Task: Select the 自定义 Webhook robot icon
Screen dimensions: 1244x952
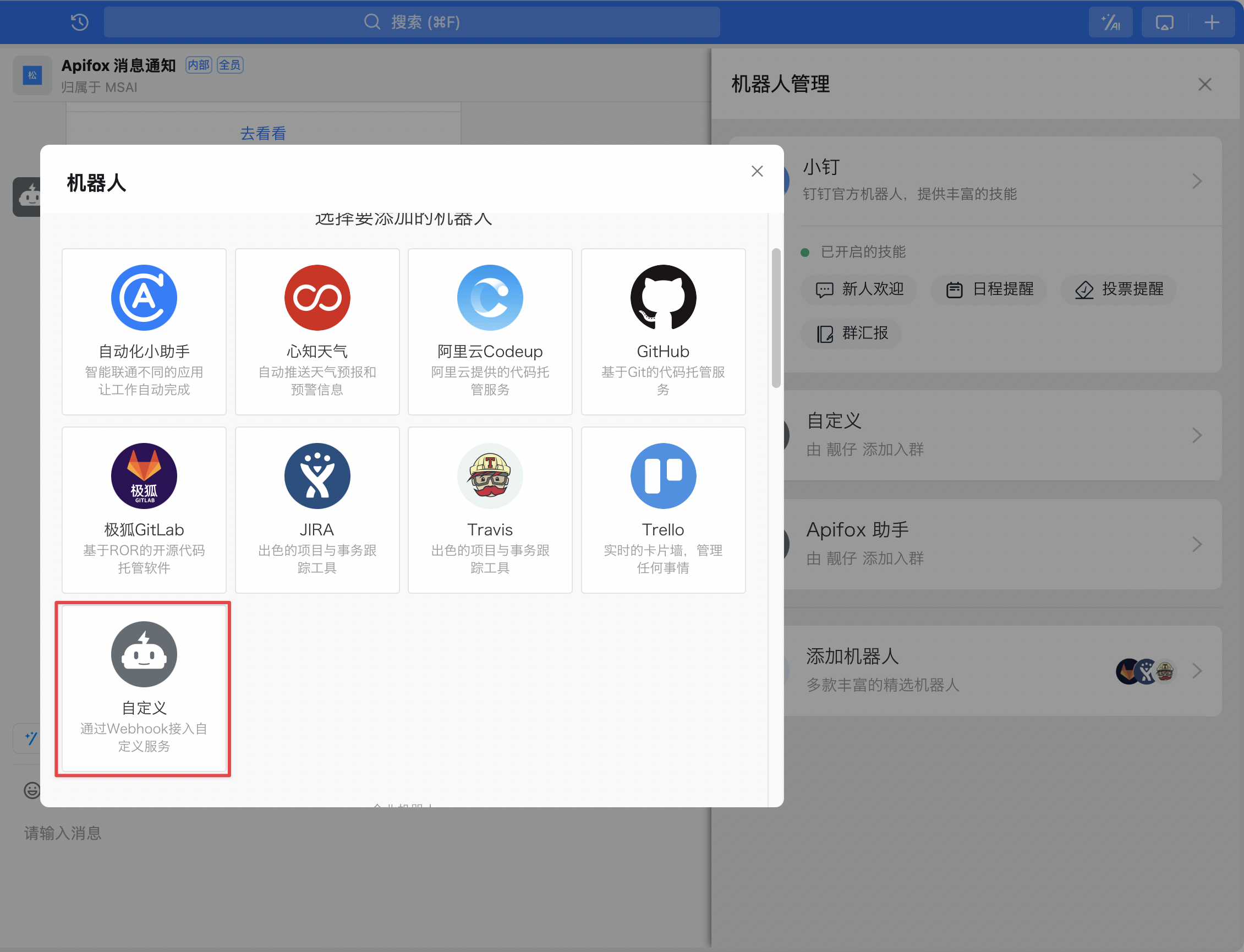Action: pyautogui.click(x=144, y=654)
